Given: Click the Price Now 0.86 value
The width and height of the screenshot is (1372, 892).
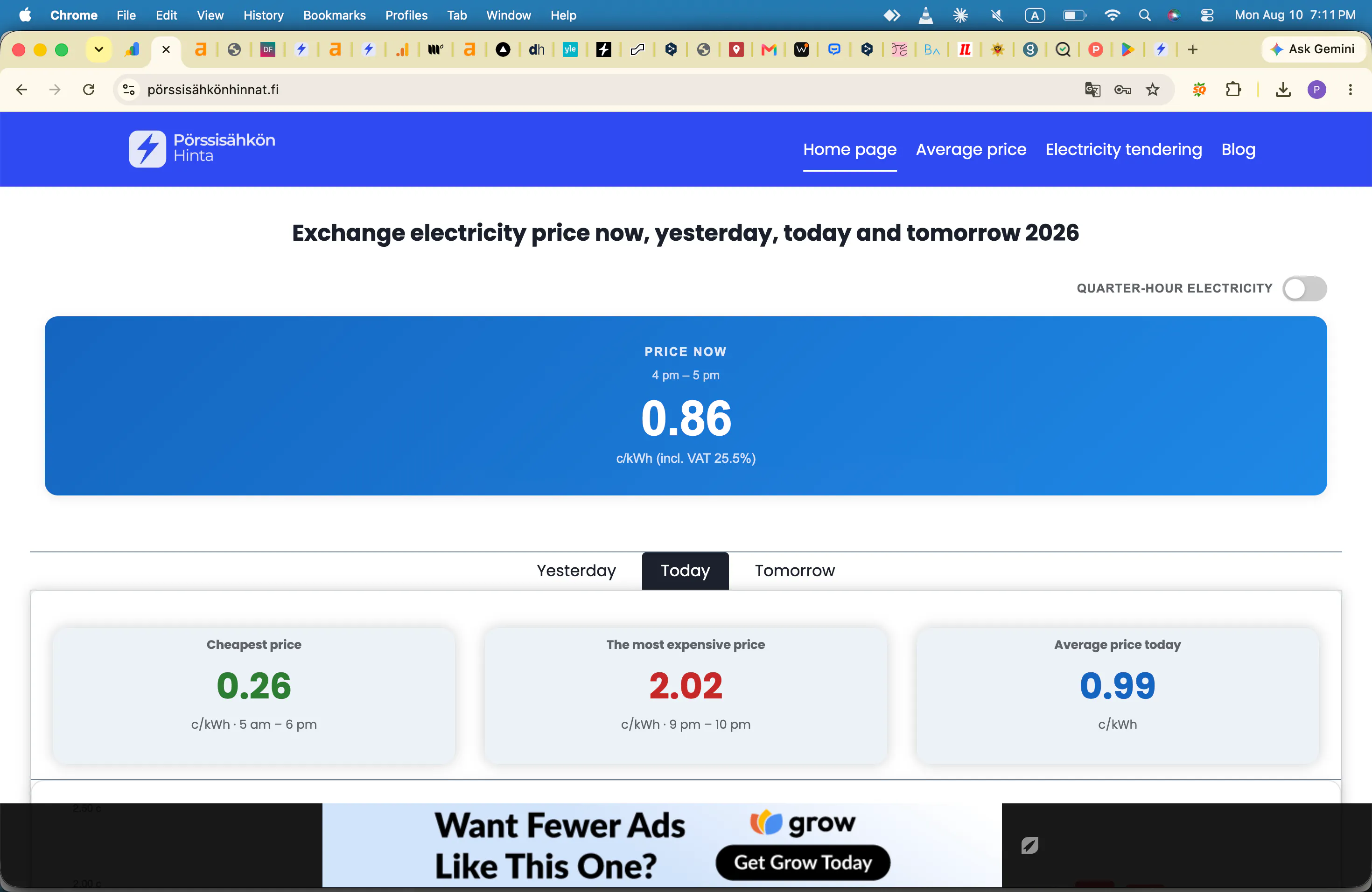Looking at the screenshot, I should point(686,418).
